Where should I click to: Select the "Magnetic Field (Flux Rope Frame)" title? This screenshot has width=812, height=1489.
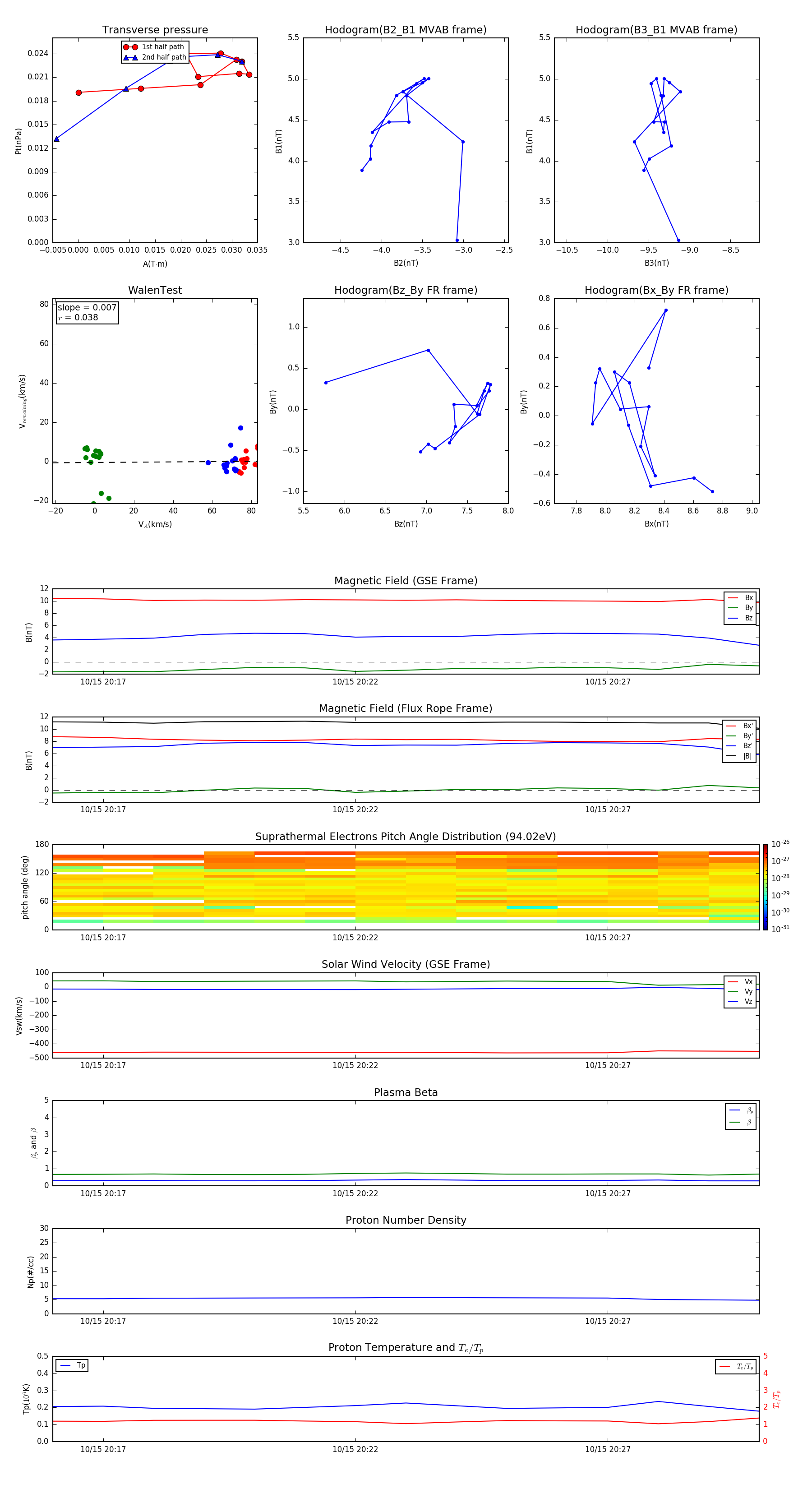tap(405, 709)
